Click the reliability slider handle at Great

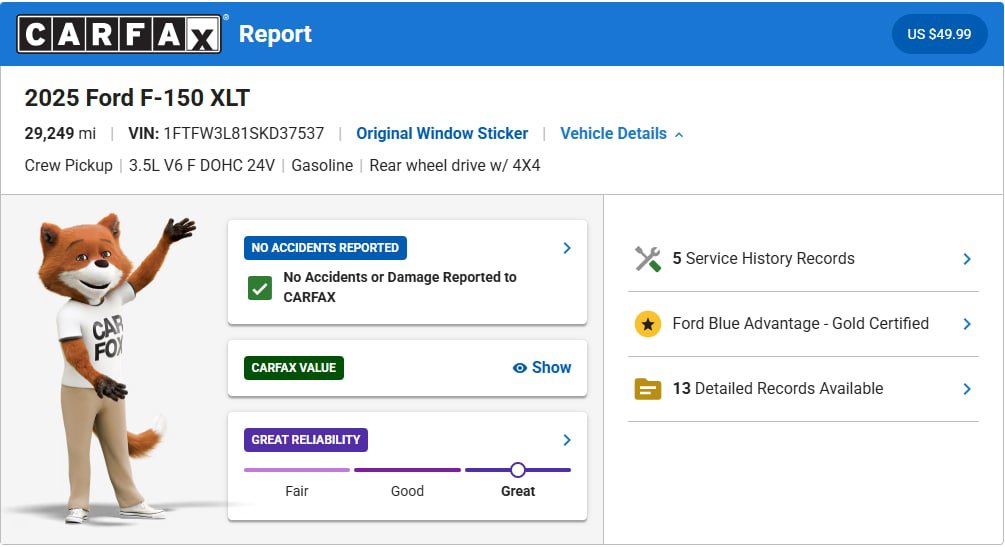tap(518, 470)
